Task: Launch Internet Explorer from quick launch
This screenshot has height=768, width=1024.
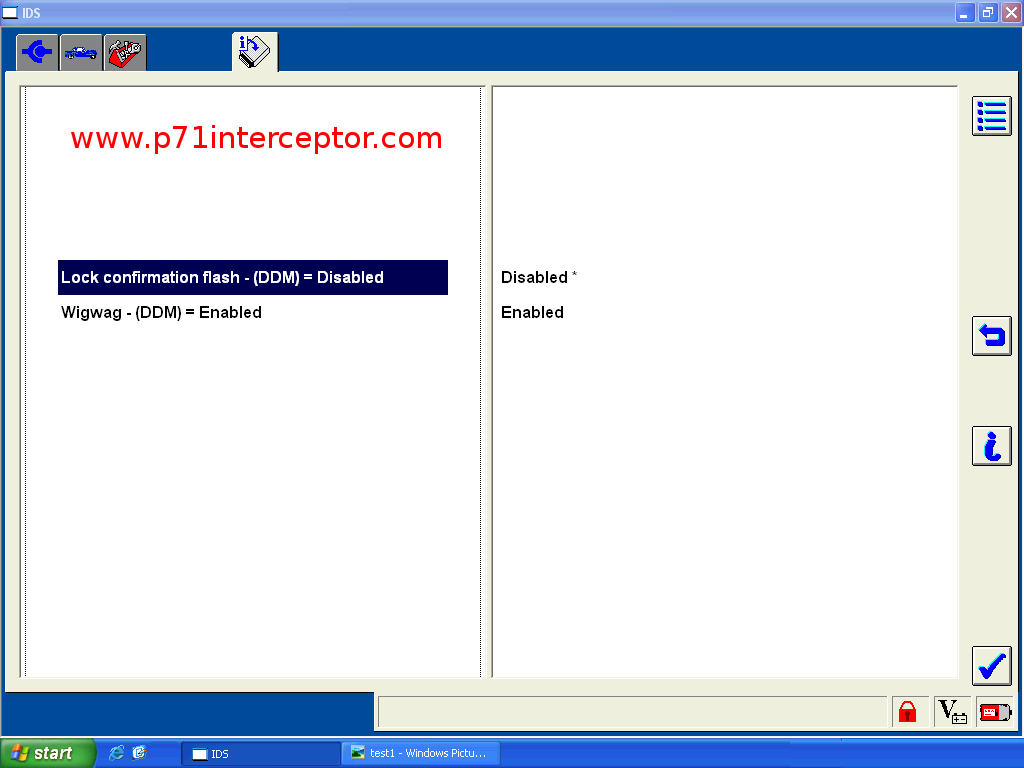Action: (117, 753)
